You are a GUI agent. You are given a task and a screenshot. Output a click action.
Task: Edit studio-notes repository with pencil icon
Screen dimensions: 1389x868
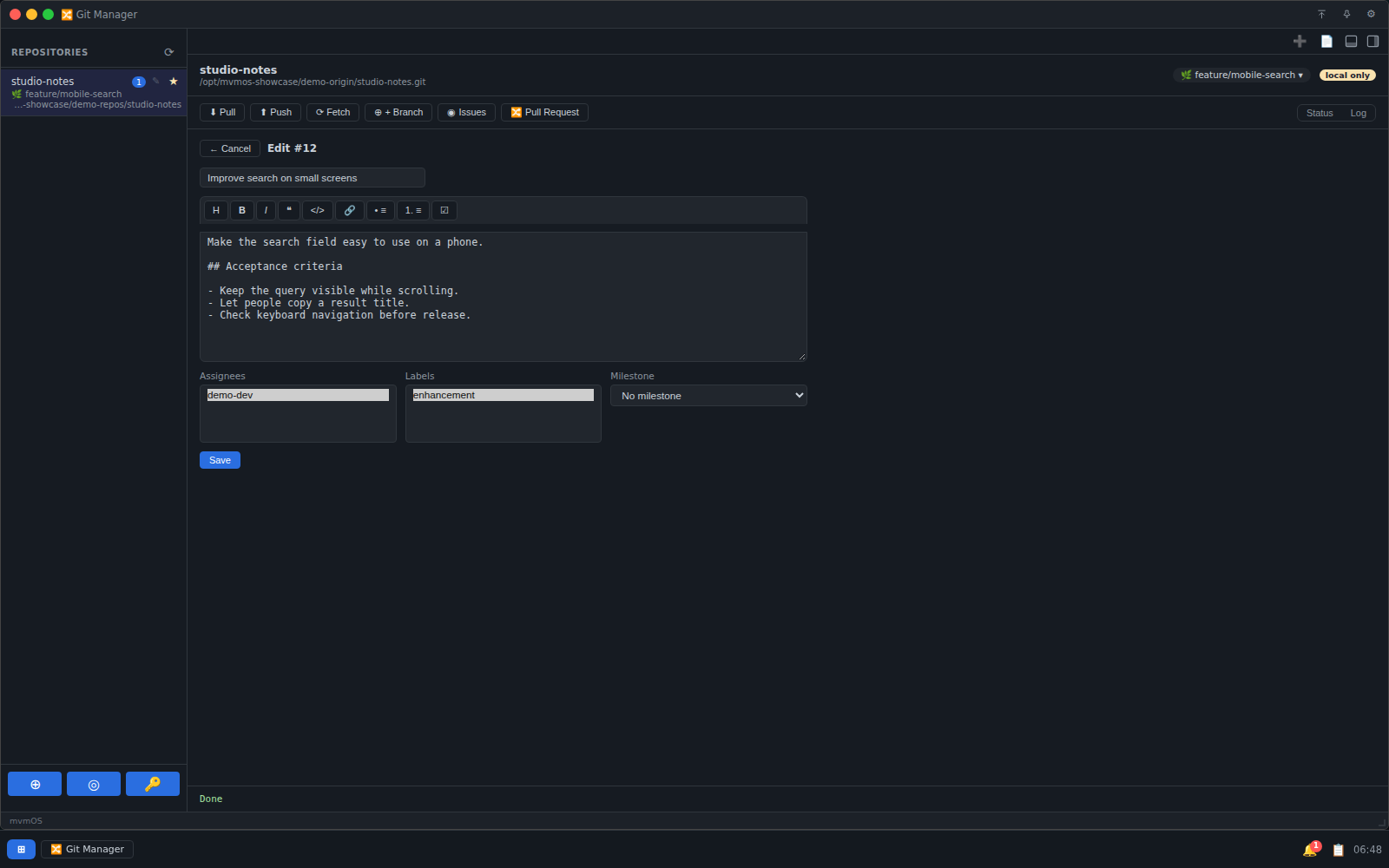pos(156,82)
